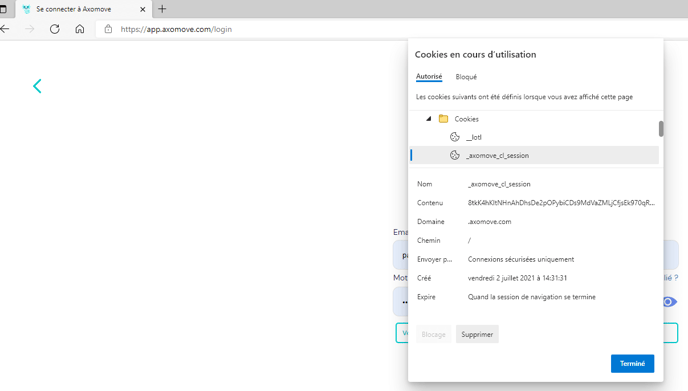Click the padlock site info icon
Viewport: 688px width, 391px height.
(108, 29)
